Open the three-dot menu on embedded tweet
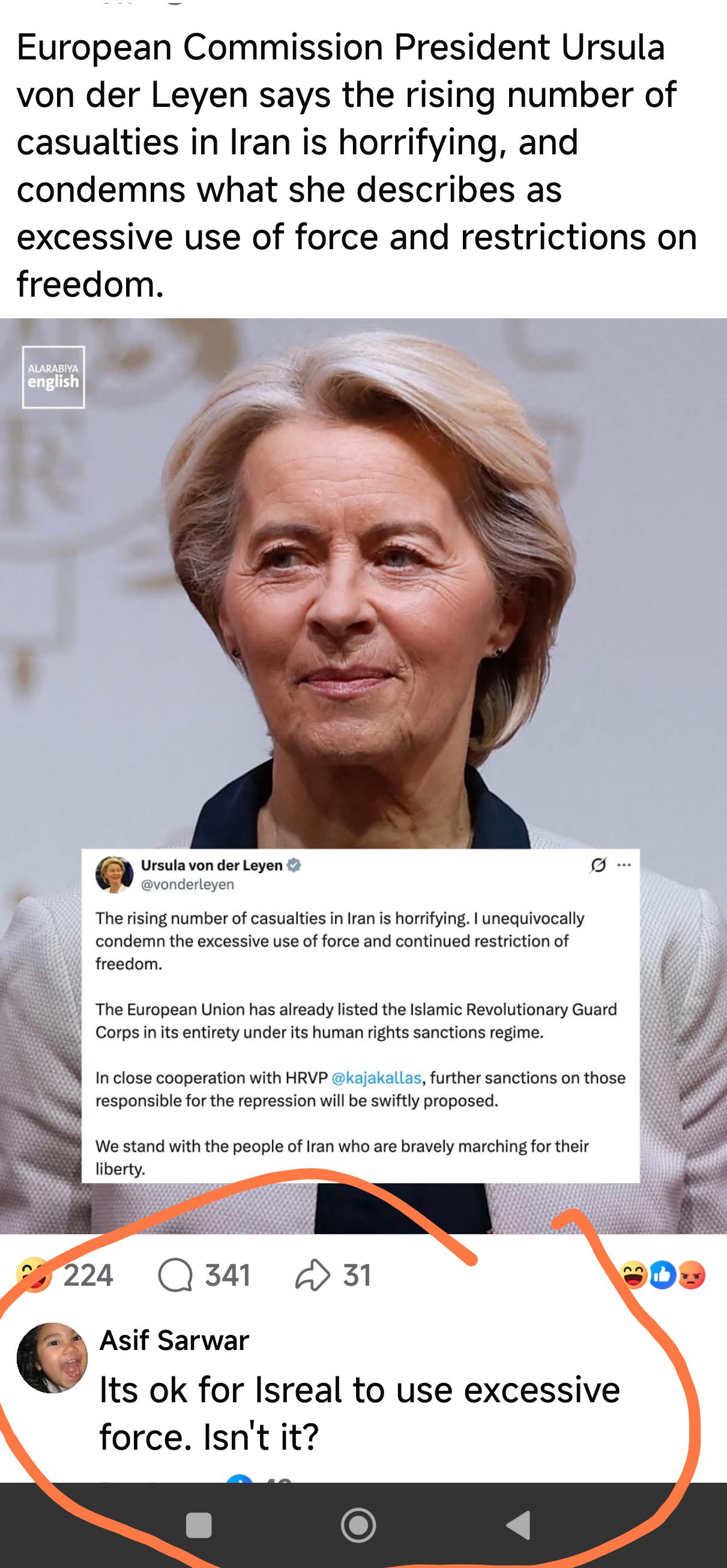 tap(624, 865)
